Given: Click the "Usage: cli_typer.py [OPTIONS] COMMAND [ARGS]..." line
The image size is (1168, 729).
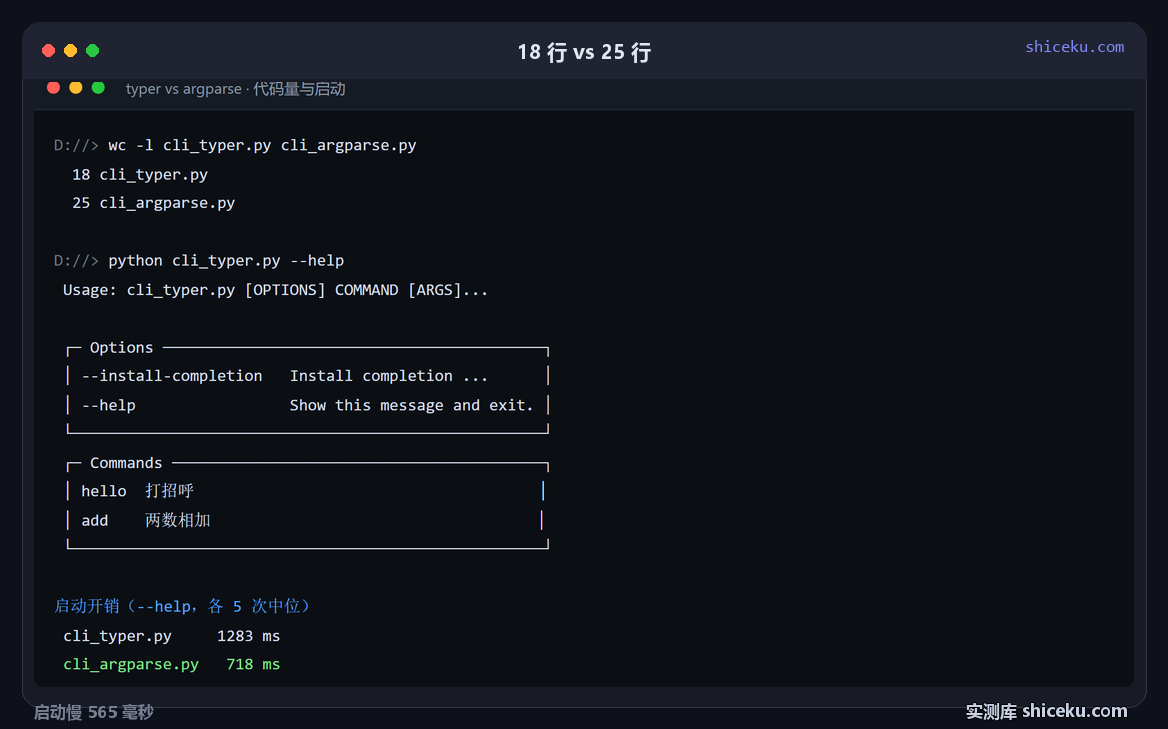Looking at the screenshot, I should pyautogui.click(x=276, y=290).
